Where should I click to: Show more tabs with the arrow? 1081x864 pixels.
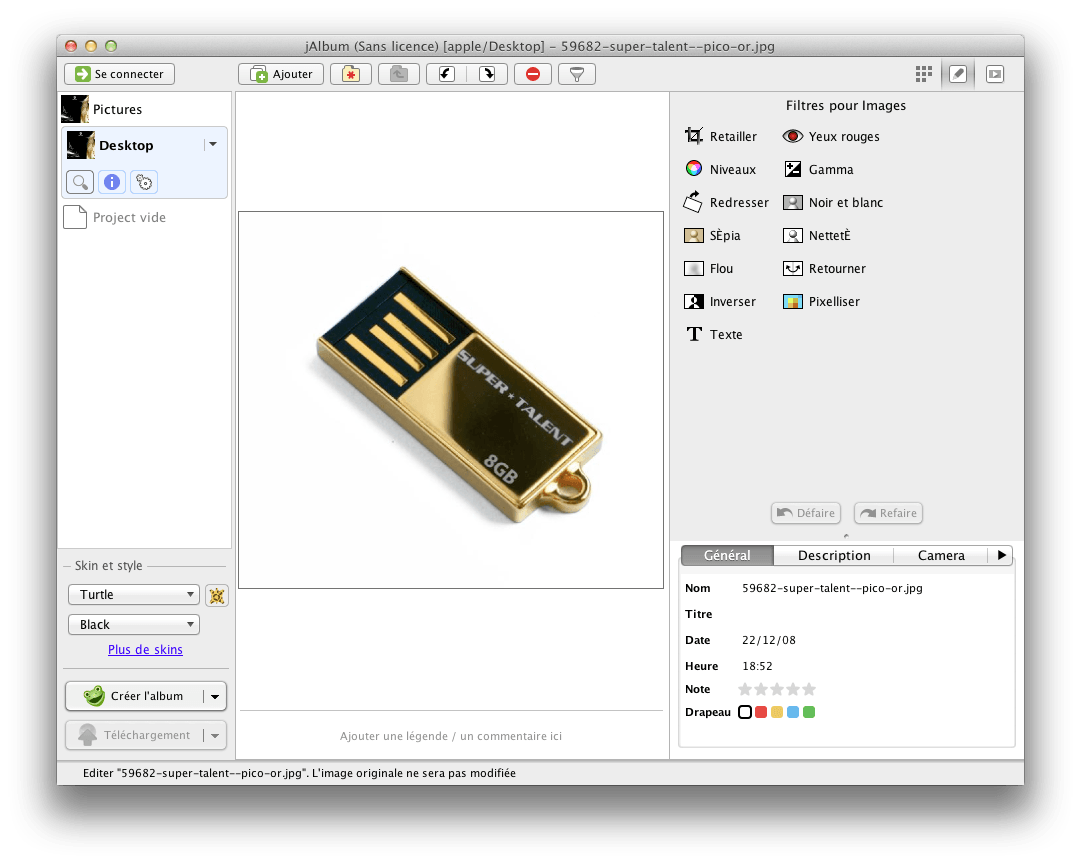point(1001,555)
